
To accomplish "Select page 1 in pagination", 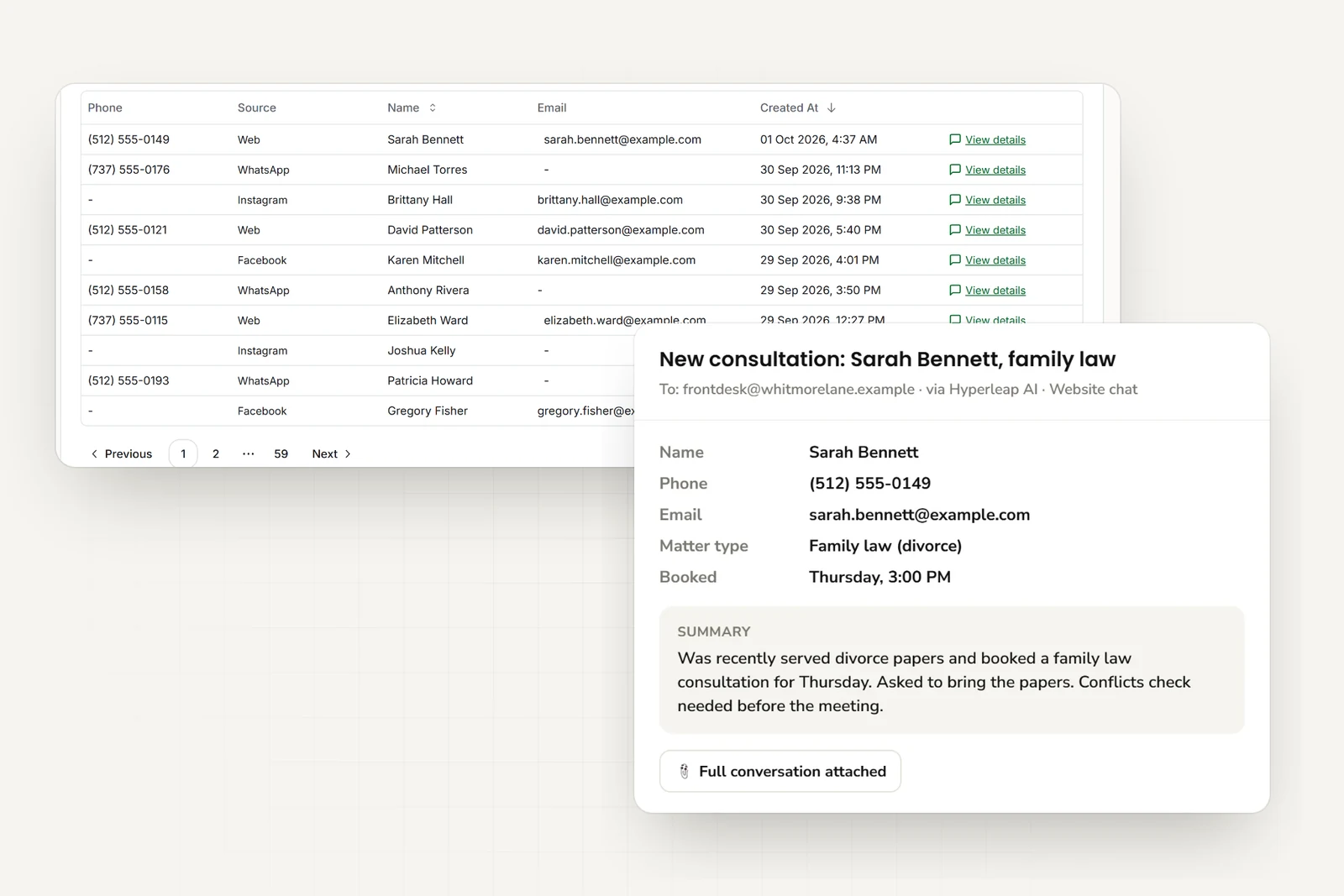I will 183,453.
